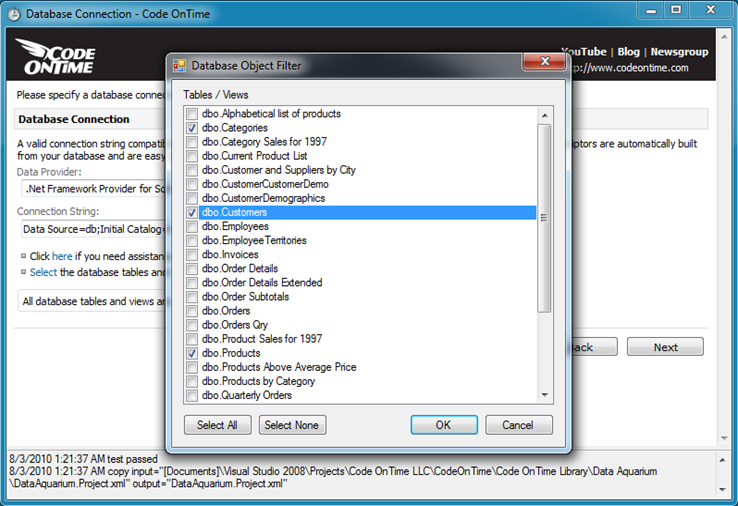Click the main window scrollbar down arrow

[723, 438]
